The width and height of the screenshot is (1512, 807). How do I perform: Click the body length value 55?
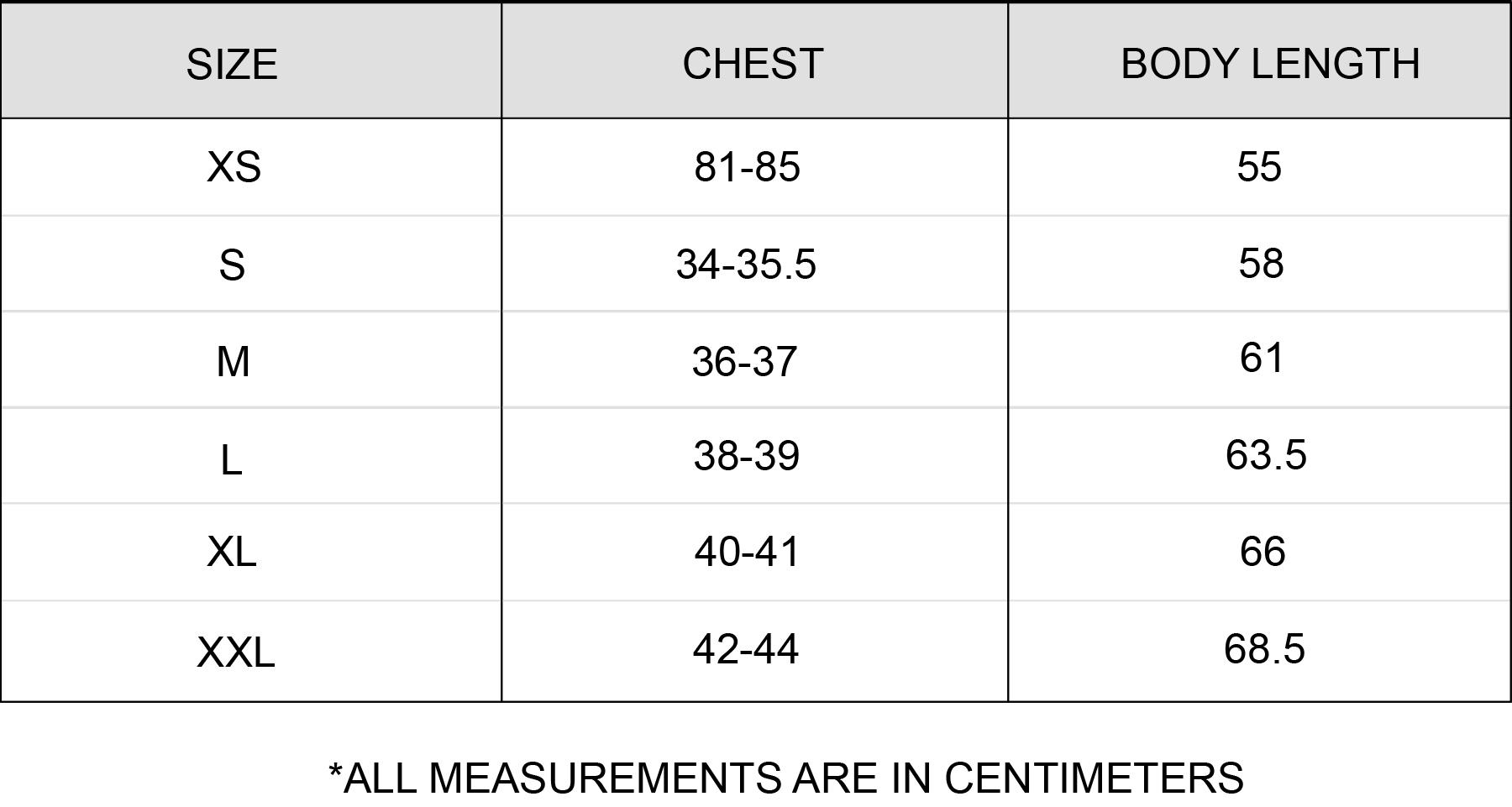point(1259,166)
